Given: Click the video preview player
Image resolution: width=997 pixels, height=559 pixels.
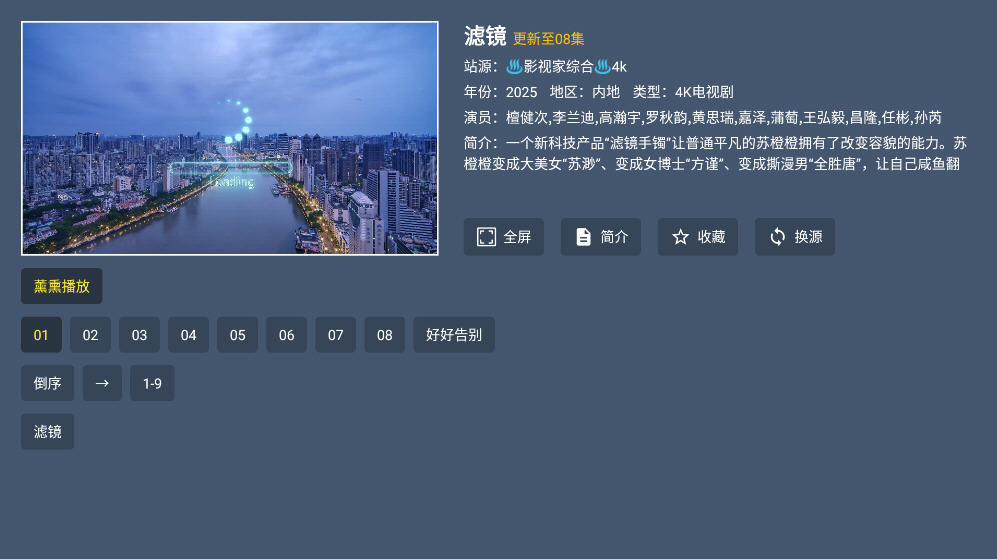Looking at the screenshot, I should point(230,138).
